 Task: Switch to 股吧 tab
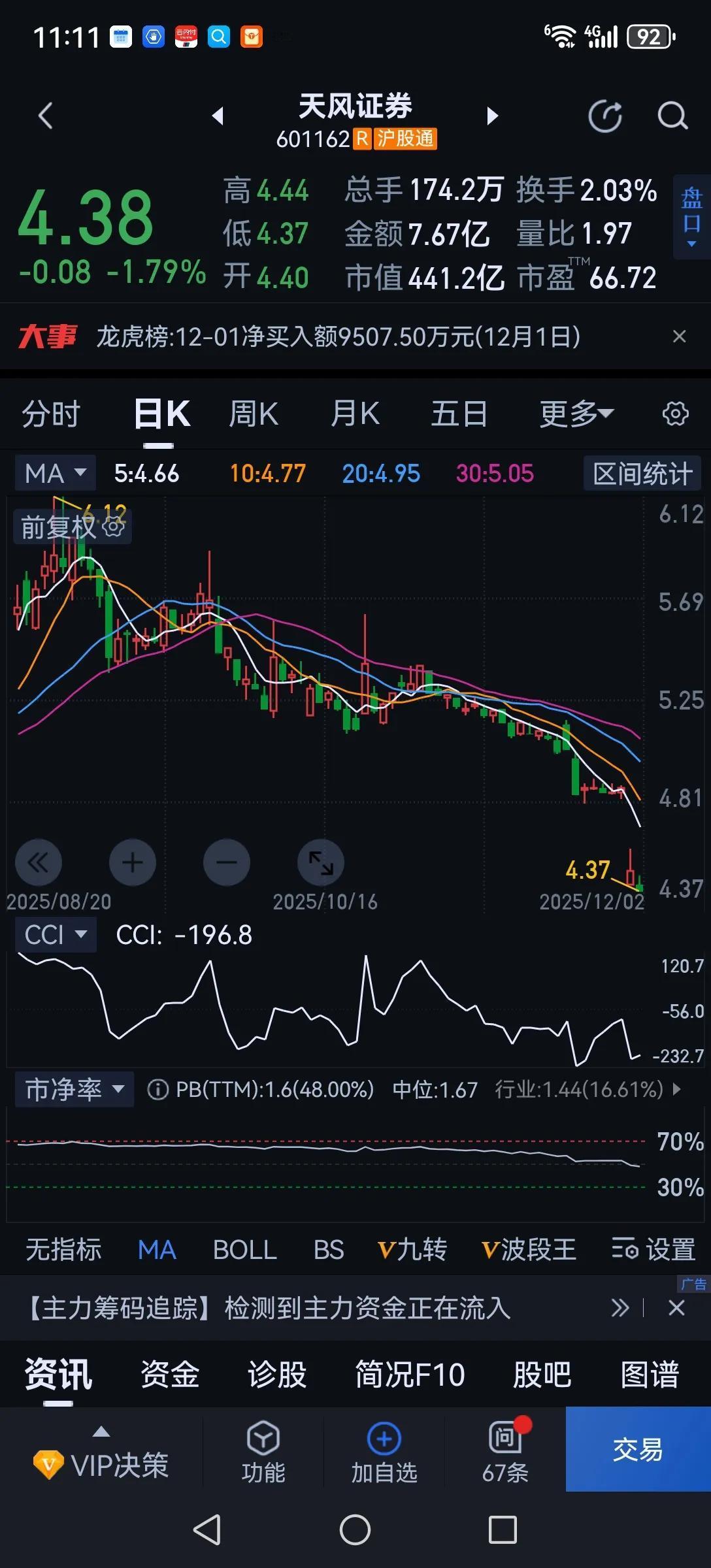(542, 1375)
